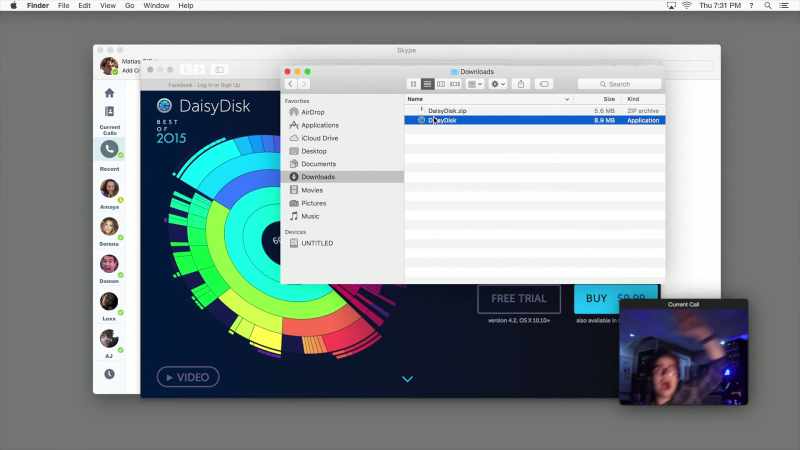Open Skype Home icon
Screen dimensions: 800x450
tap(109, 93)
